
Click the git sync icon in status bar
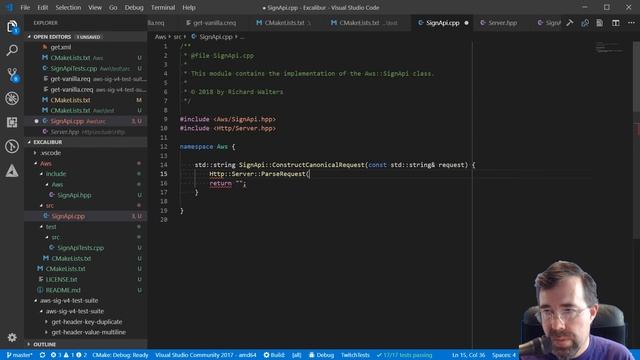42,355
